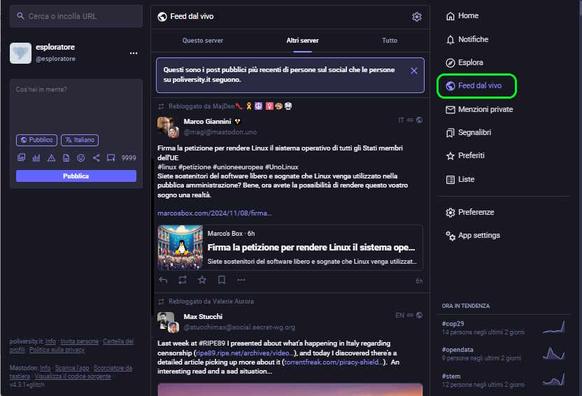The height and width of the screenshot is (396, 582).
Task: Add a poll with the chart icon
Action: 36,158
